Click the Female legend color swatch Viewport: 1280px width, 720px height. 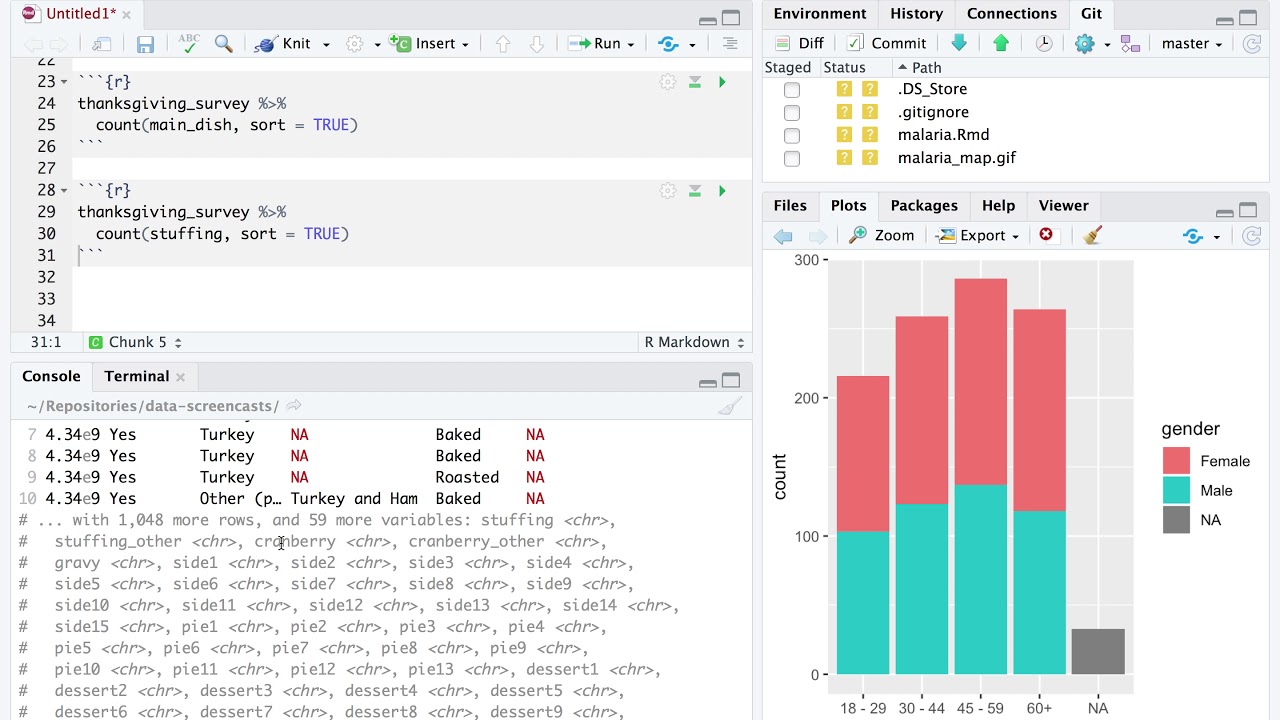tap(1176, 461)
